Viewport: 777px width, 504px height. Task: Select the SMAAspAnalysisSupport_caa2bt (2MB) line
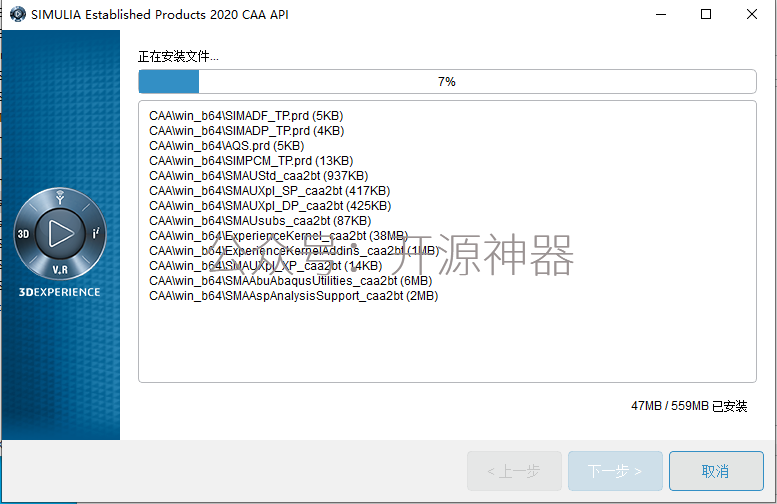click(x=294, y=296)
